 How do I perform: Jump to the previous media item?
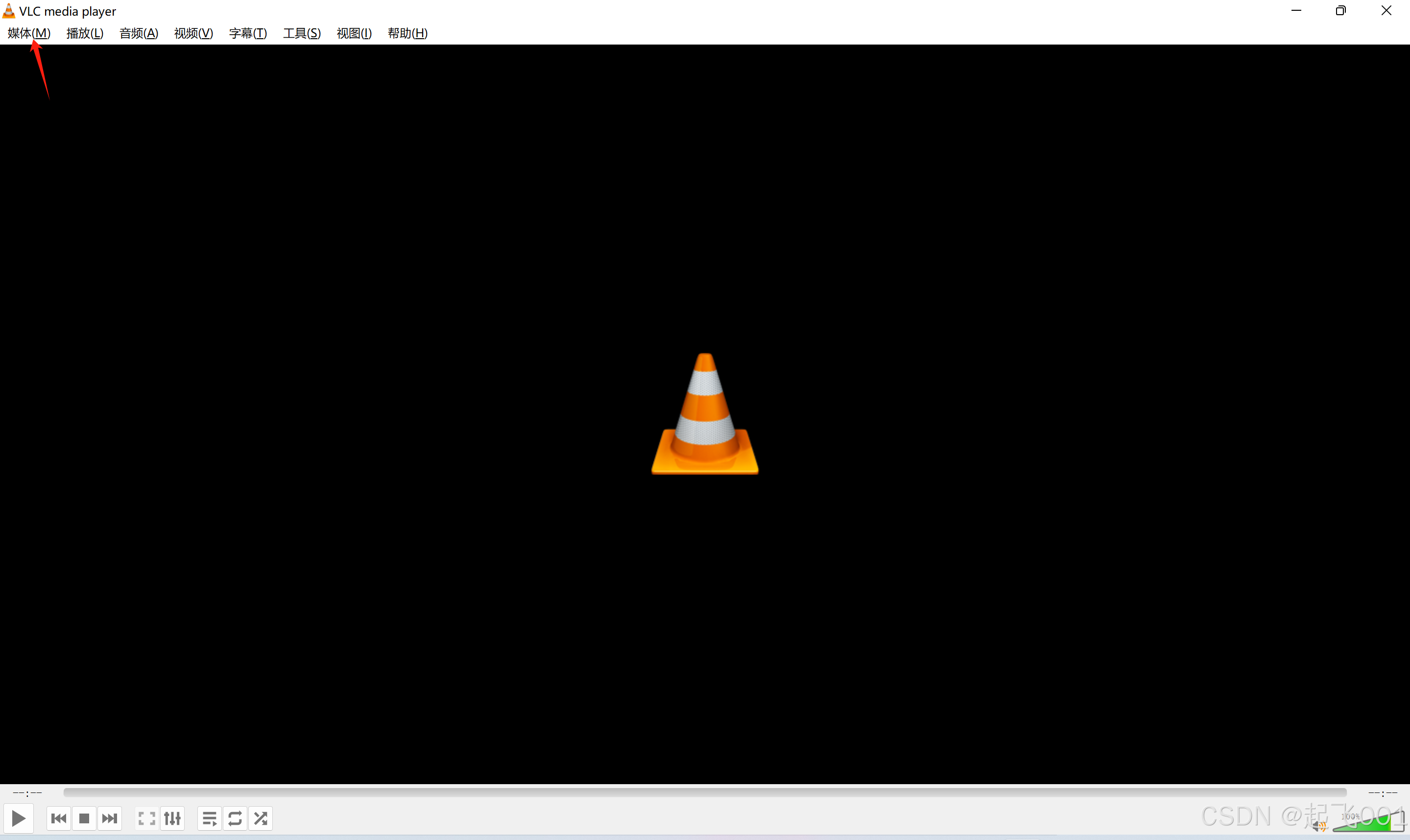pyautogui.click(x=59, y=818)
